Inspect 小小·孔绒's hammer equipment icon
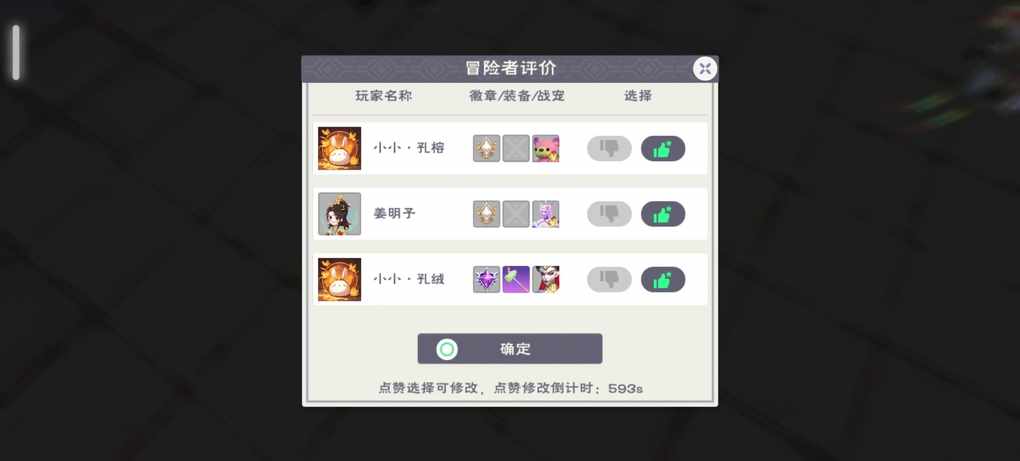Screen dimensions: 1020x461 click(x=516, y=280)
